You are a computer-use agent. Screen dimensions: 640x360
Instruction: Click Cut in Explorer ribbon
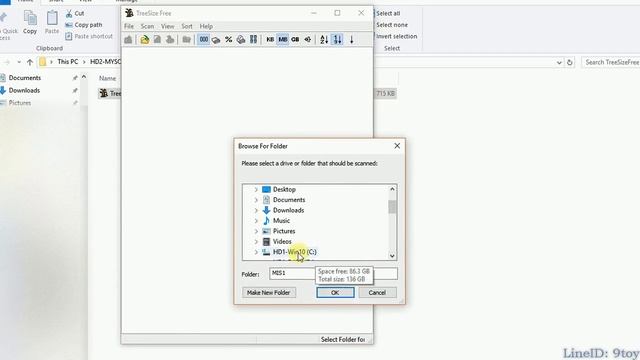(x=75, y=13)
